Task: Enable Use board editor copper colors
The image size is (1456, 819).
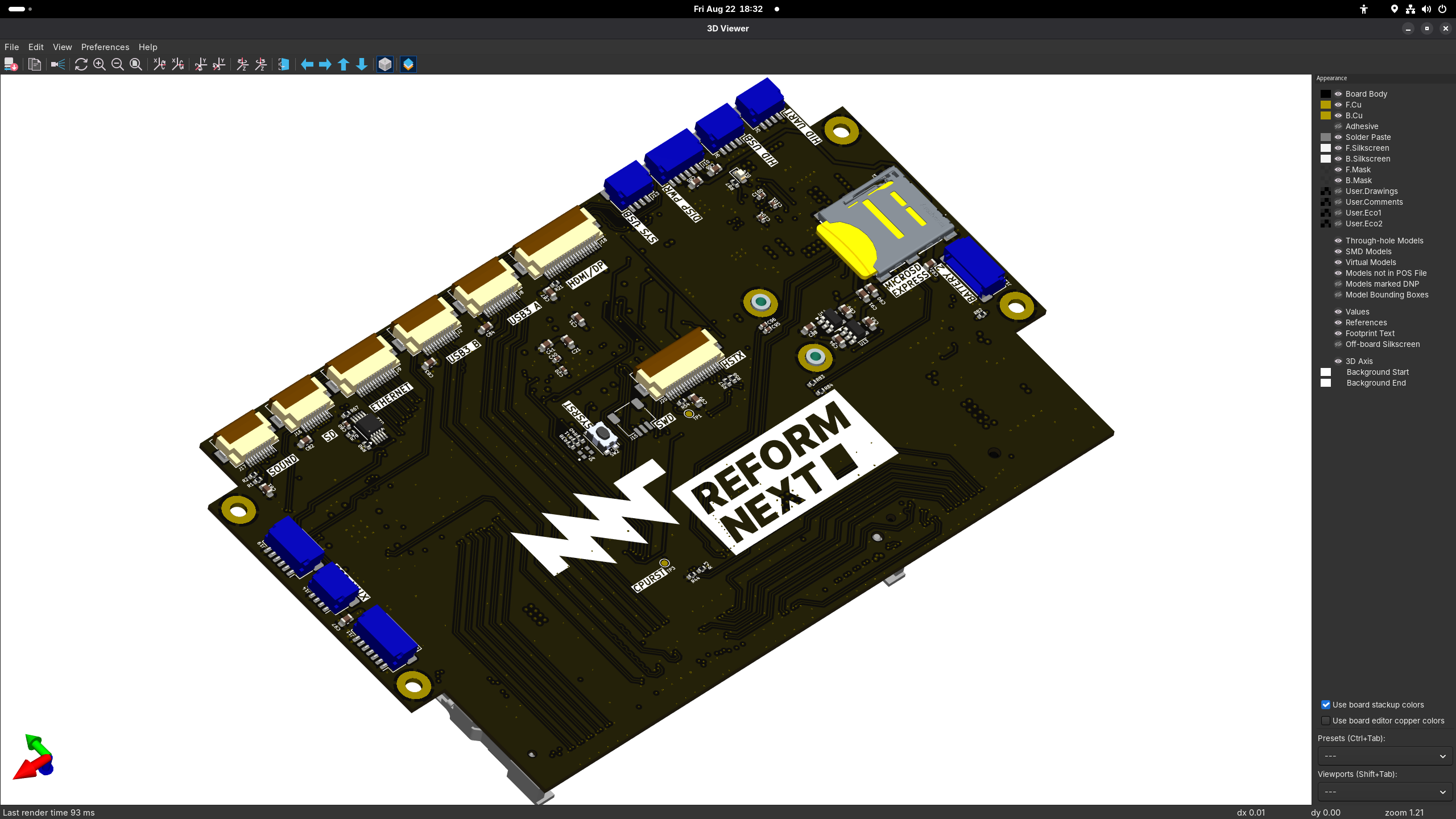Action: [1326, 721]
